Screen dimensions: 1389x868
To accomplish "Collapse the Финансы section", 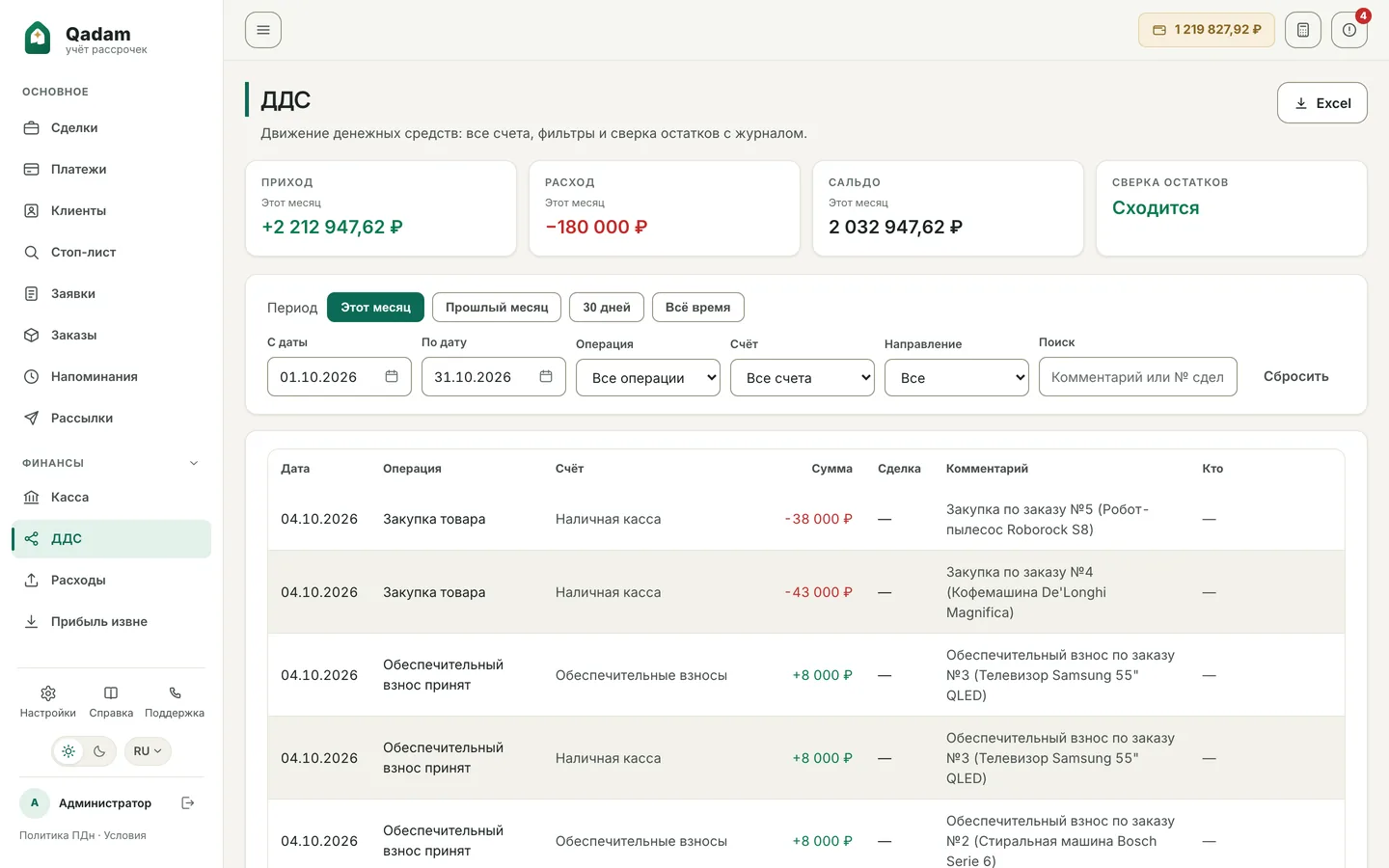I will click(194, 463).
